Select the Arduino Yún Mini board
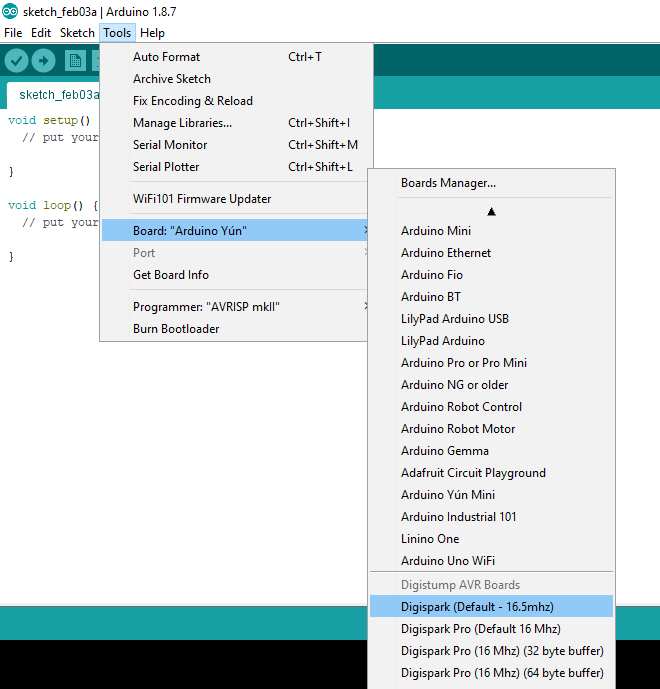This screenshot has width=660, height=689. pos(491,495)
